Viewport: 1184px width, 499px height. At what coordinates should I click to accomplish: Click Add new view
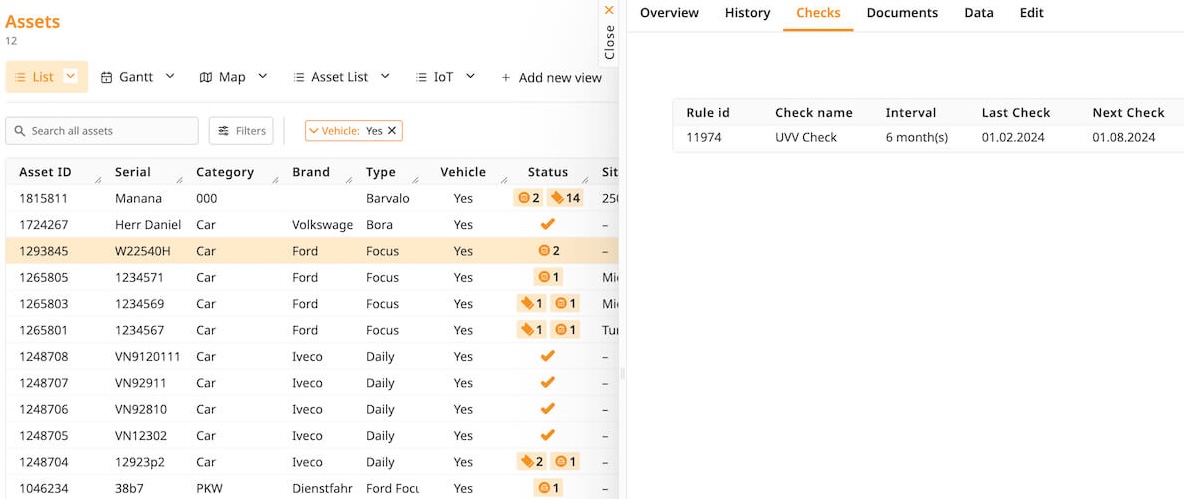pos(551,77)
